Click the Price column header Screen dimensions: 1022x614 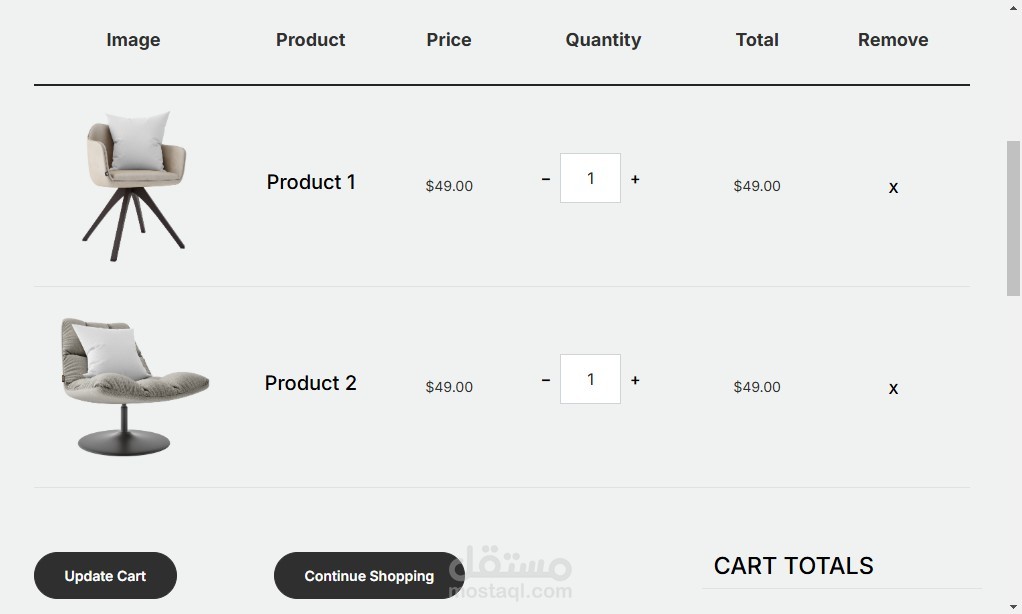[x=449, y=40]
